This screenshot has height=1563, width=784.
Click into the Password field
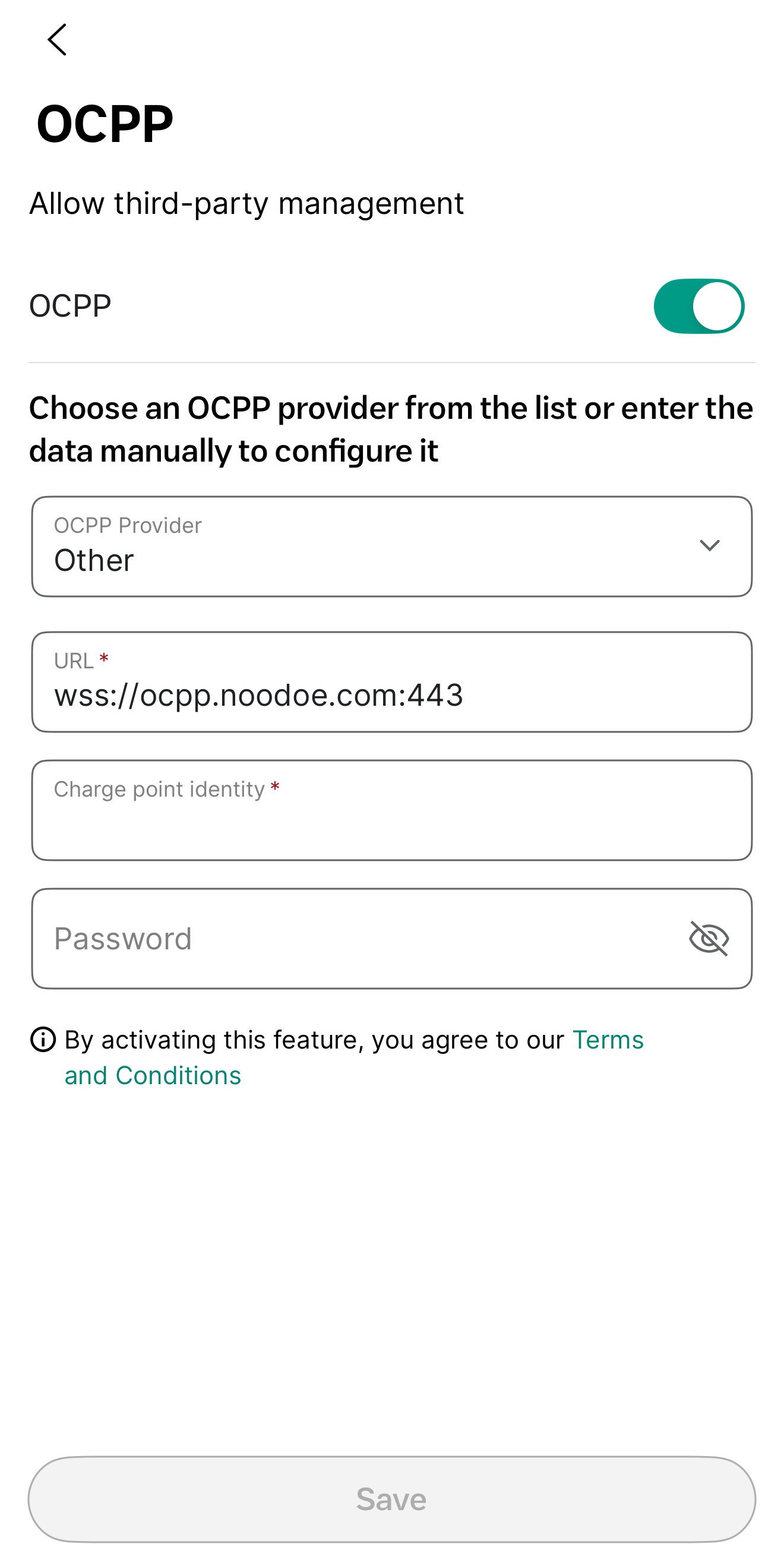point(364,939)
